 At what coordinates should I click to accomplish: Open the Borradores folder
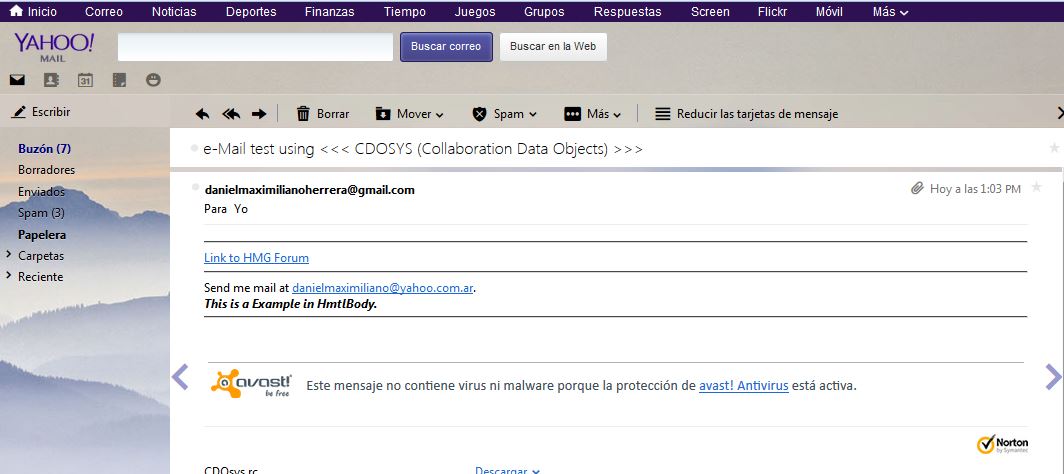(x=46, y=170)
